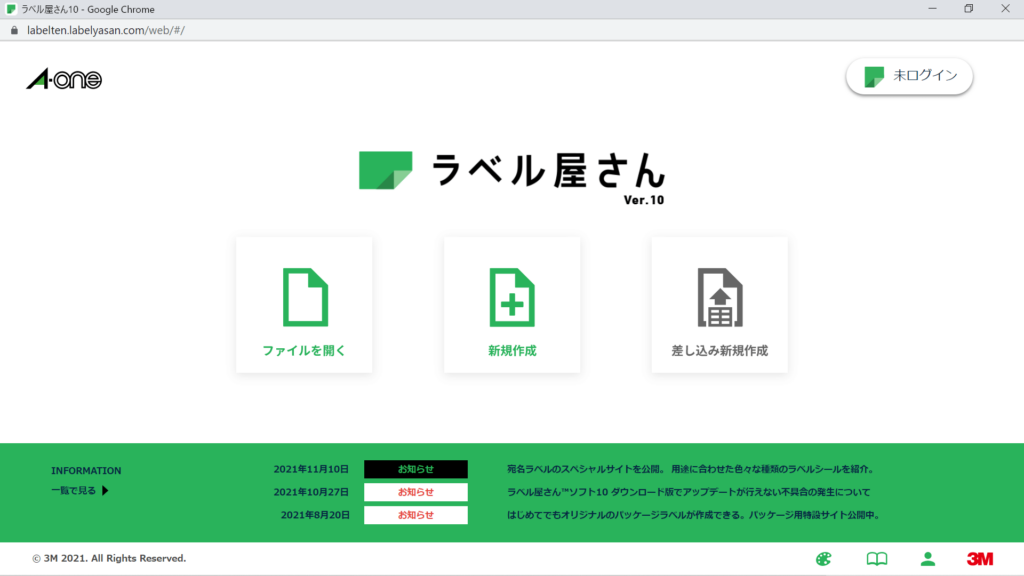This screenshot has height=576, width=1024.
Task: Close the Chrome window
Action: (1005, 8)
